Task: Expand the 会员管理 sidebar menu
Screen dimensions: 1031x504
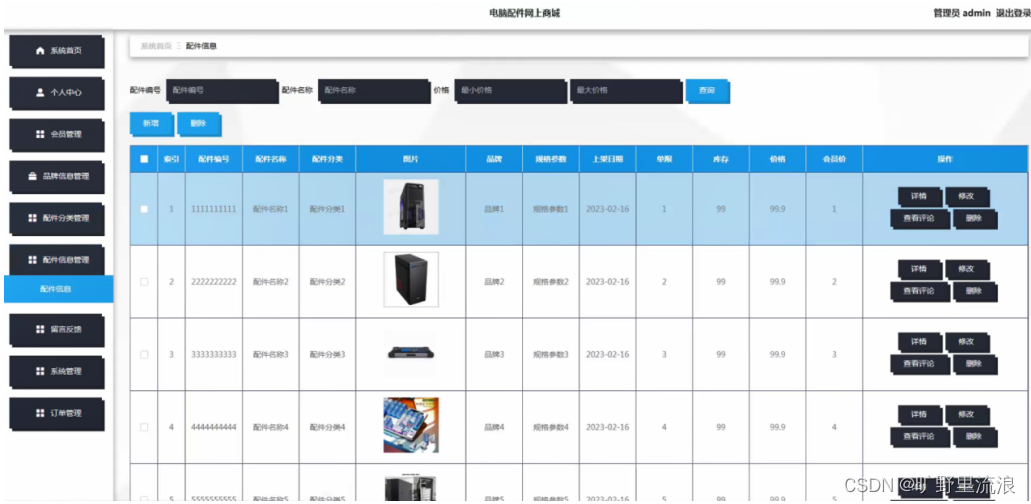Action: point(57,134)
